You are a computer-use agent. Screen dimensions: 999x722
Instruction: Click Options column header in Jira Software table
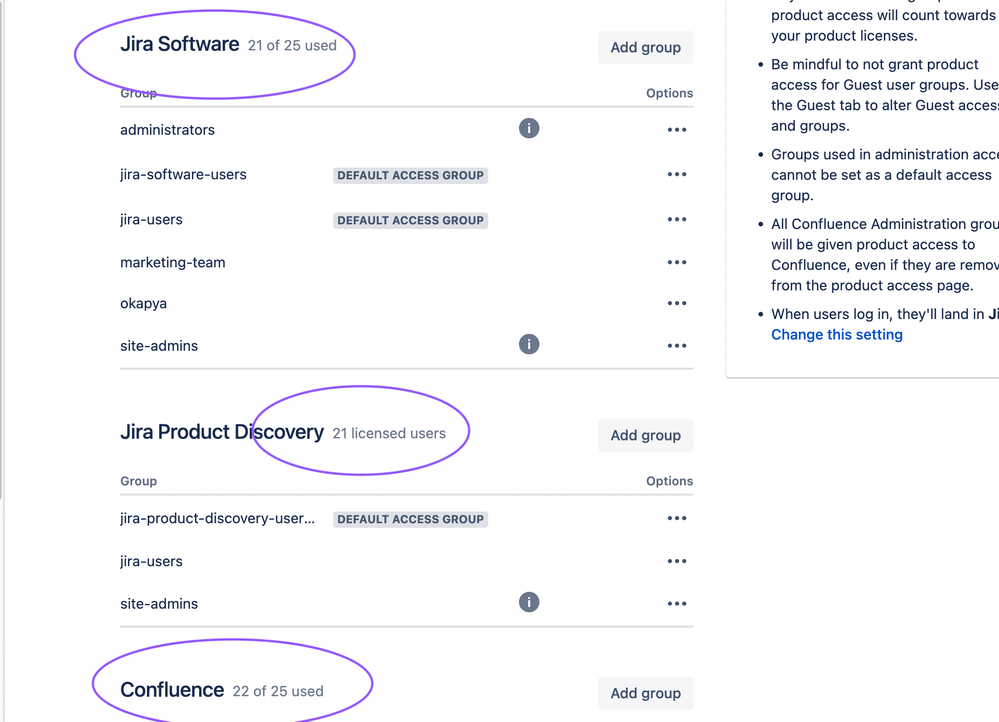click(669, 93)
